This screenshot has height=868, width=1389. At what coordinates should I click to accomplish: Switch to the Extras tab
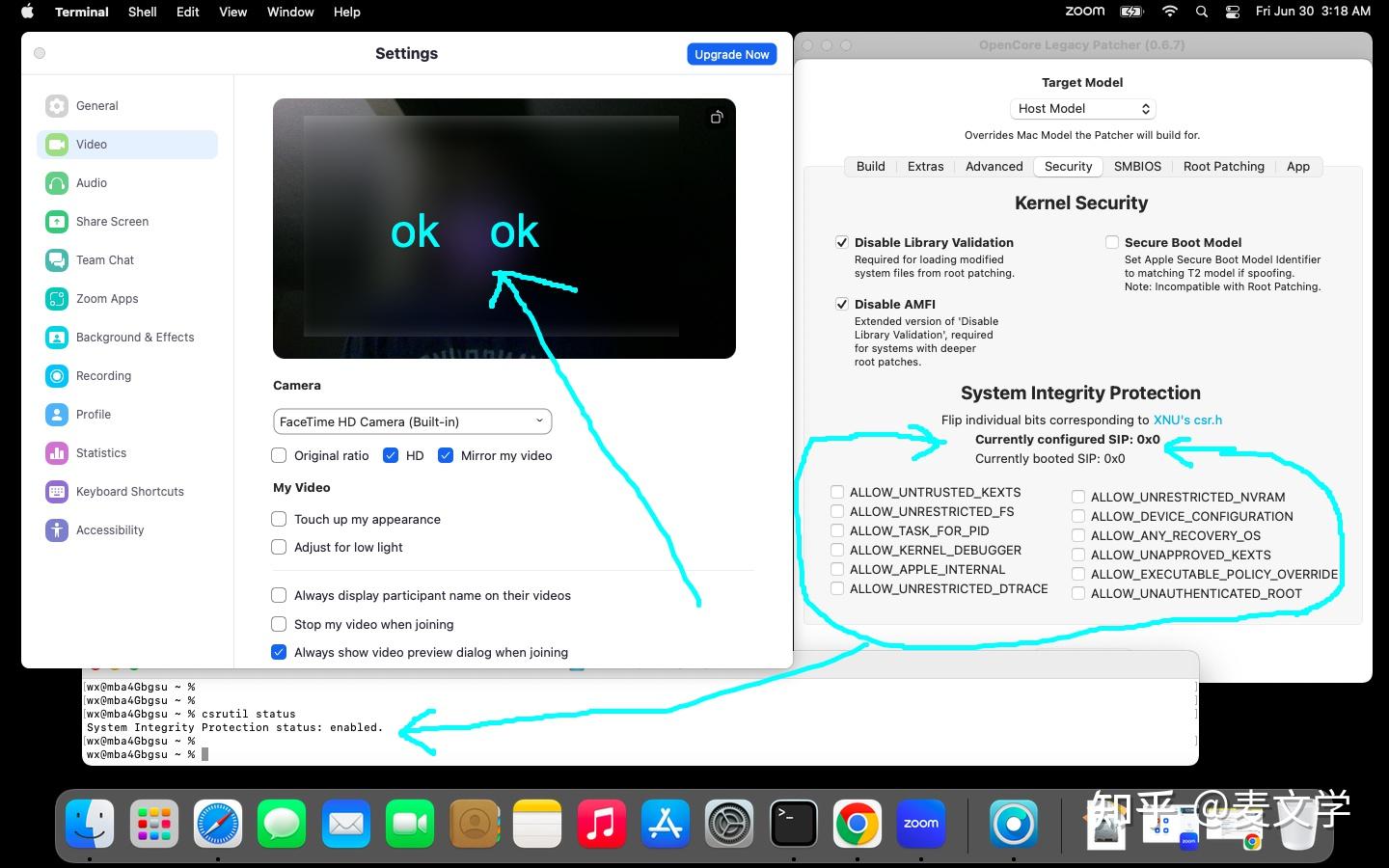[x=925, y=166]
